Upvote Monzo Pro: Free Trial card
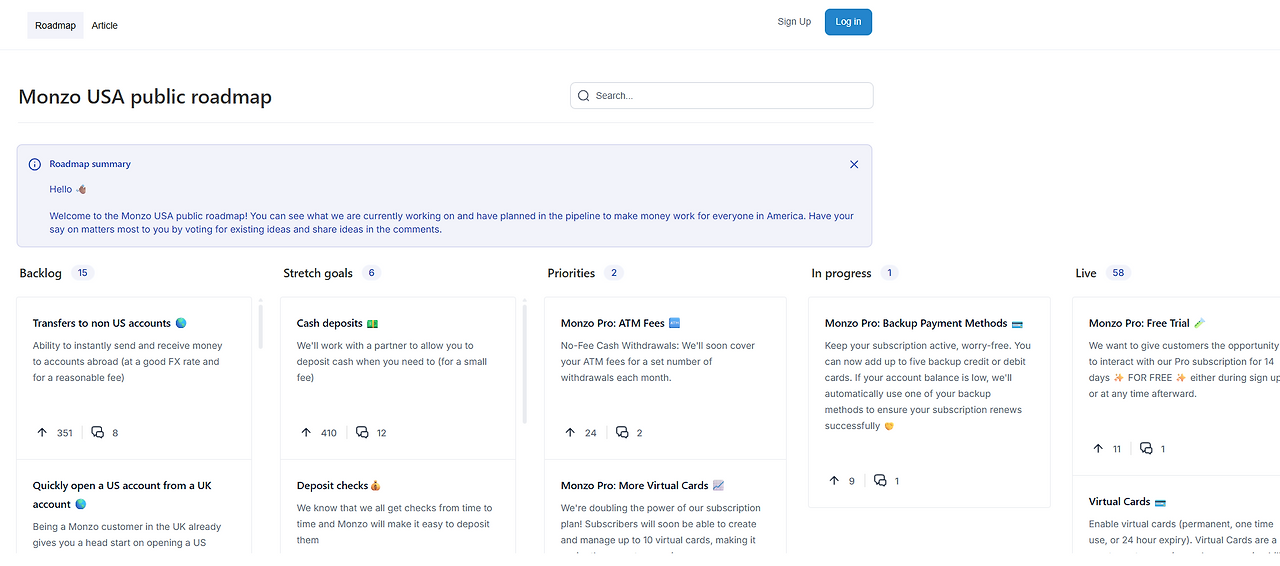Screen dimensions: 1280x566 (x=1098, y=449)
